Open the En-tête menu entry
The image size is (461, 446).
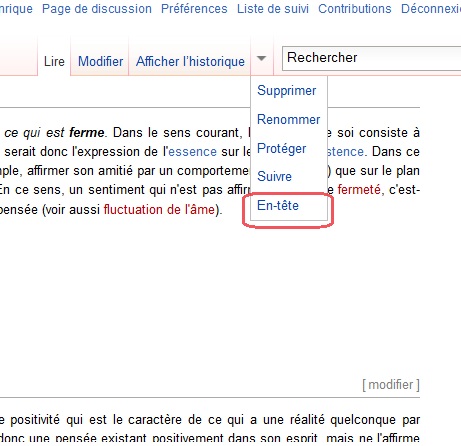(x=278, y=205)
